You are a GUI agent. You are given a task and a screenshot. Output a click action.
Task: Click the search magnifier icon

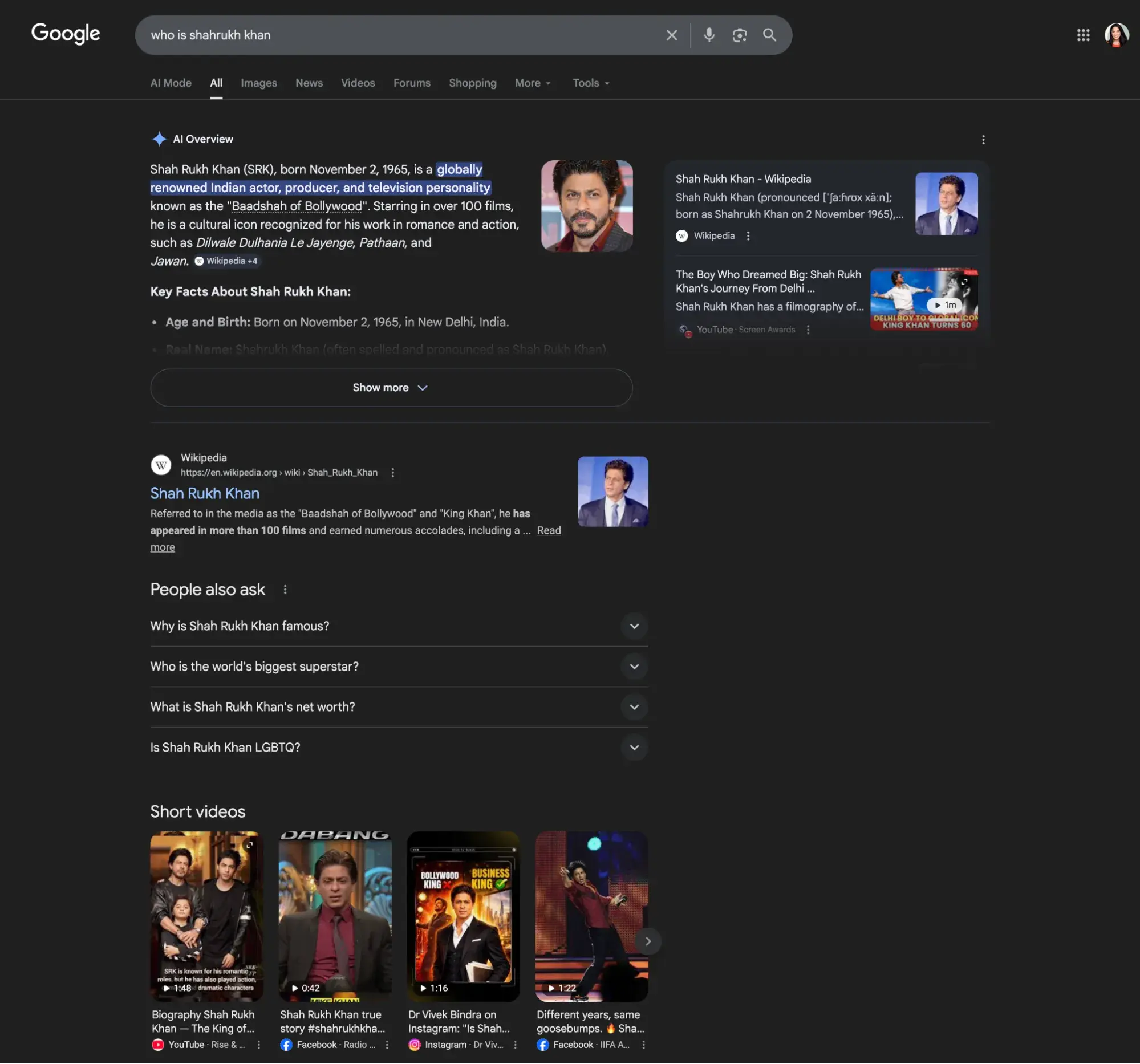coord(769,35)
